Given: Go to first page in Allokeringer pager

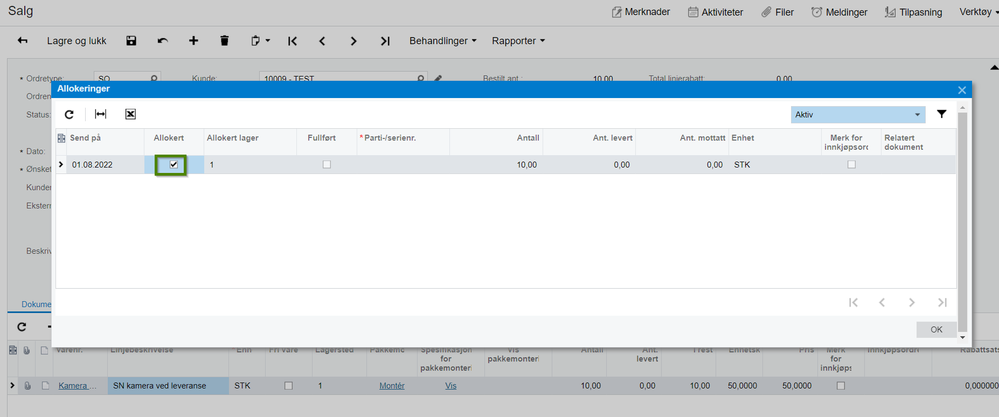Looking at the screenshot, I should [853, 302].
